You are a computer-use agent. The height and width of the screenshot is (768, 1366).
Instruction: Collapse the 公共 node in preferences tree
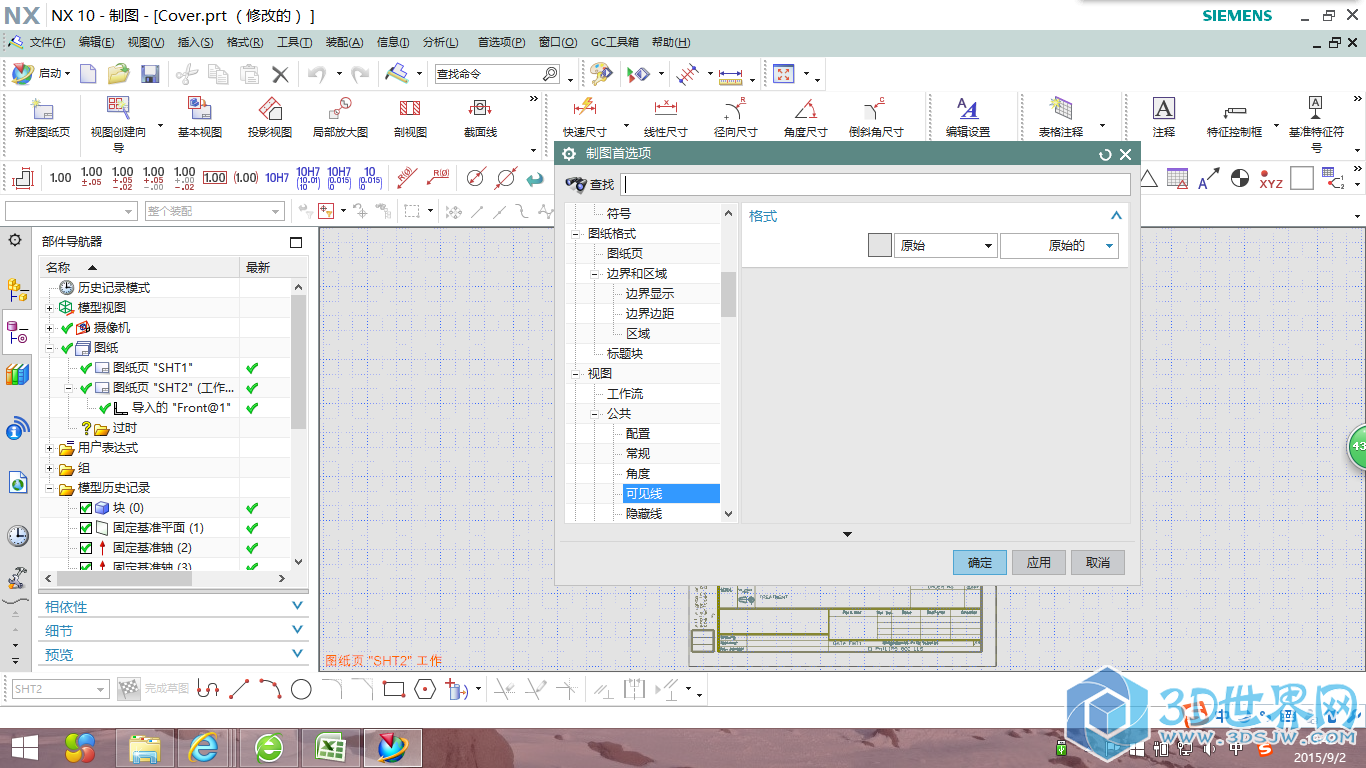point(595,413)
